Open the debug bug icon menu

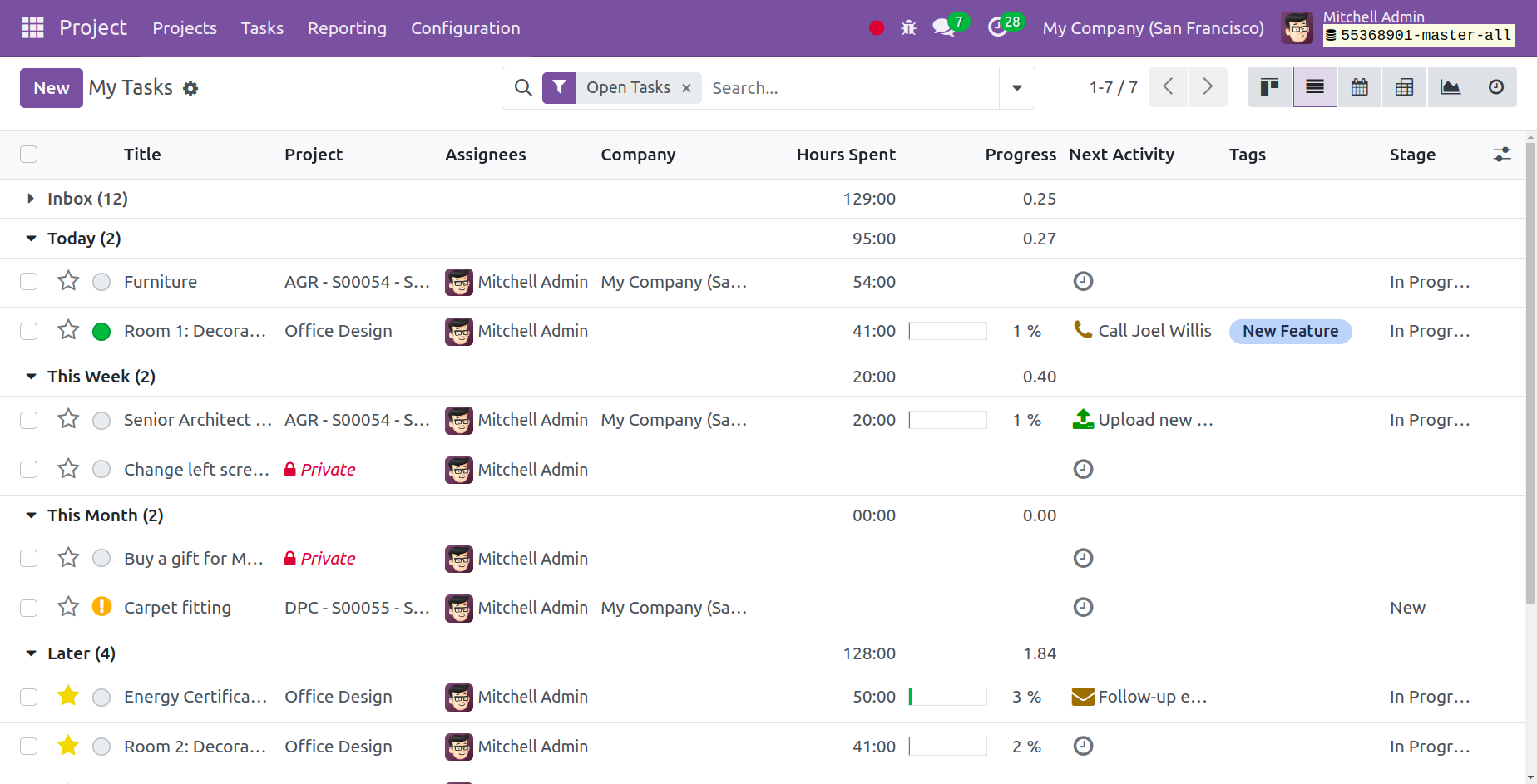click(x=908, y=27)
